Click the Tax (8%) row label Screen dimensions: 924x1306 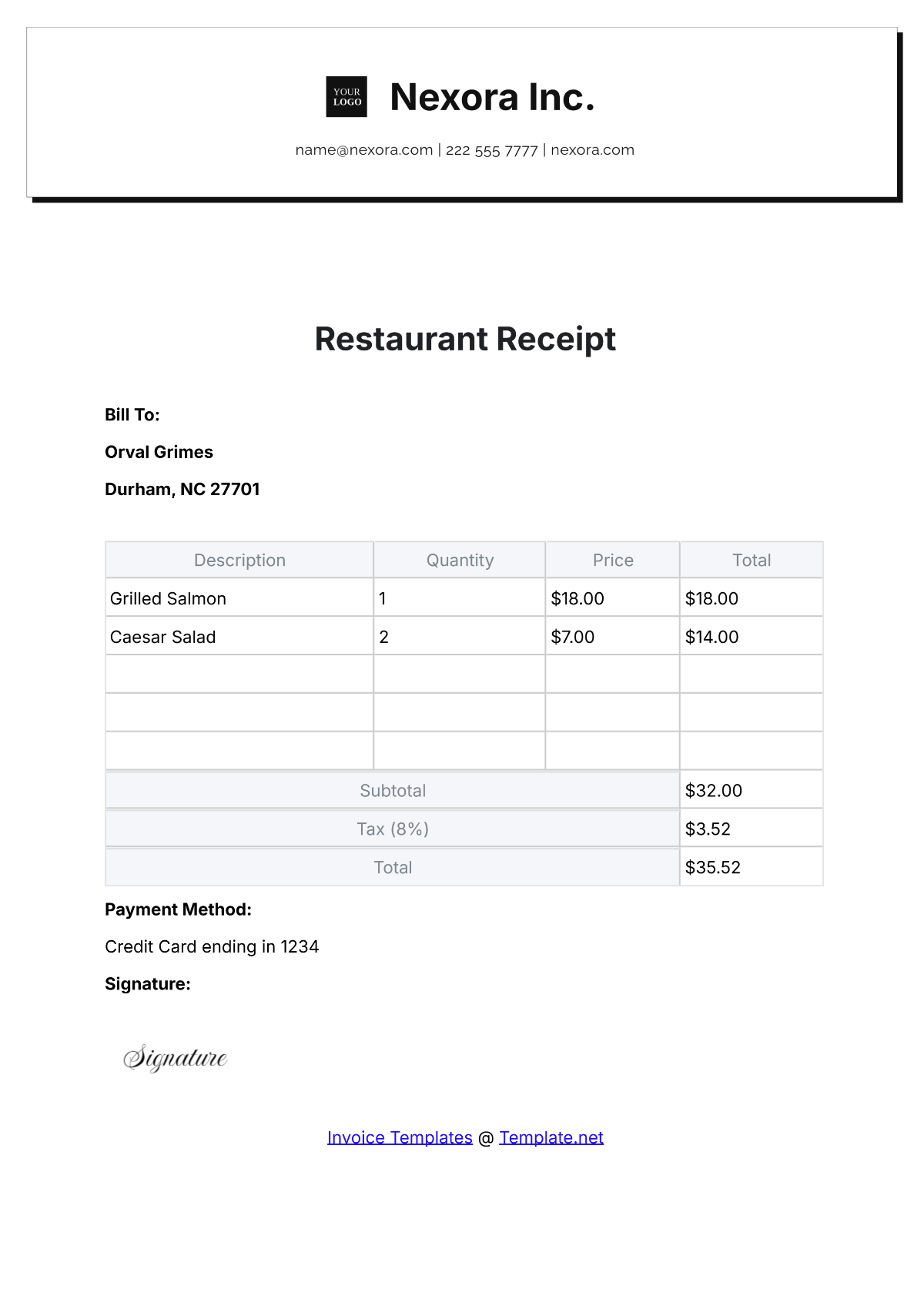coord(393,829)
